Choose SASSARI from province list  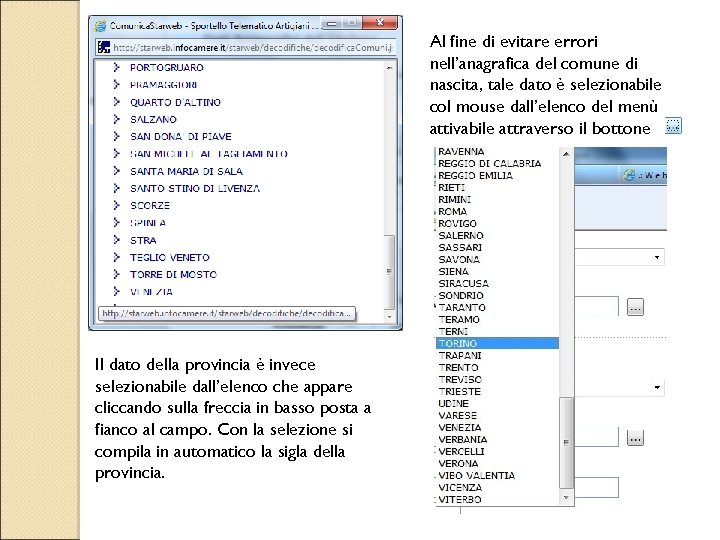click(460, 248)
